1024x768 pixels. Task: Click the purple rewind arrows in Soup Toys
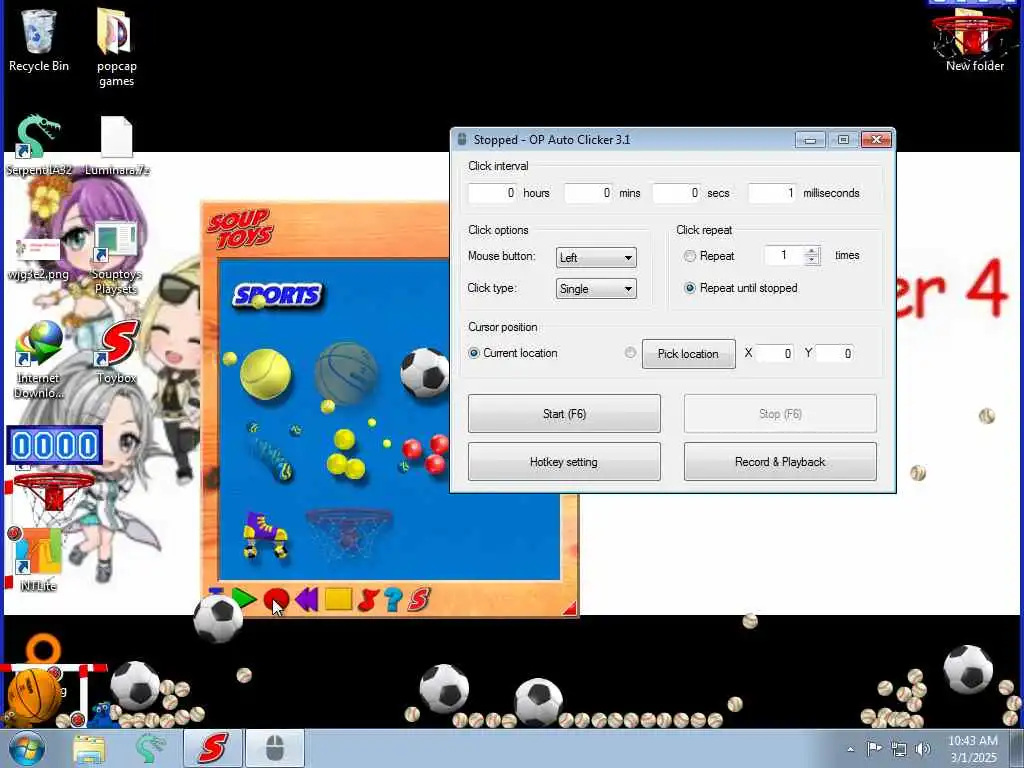pyautogui.click(x=306, y=599)
